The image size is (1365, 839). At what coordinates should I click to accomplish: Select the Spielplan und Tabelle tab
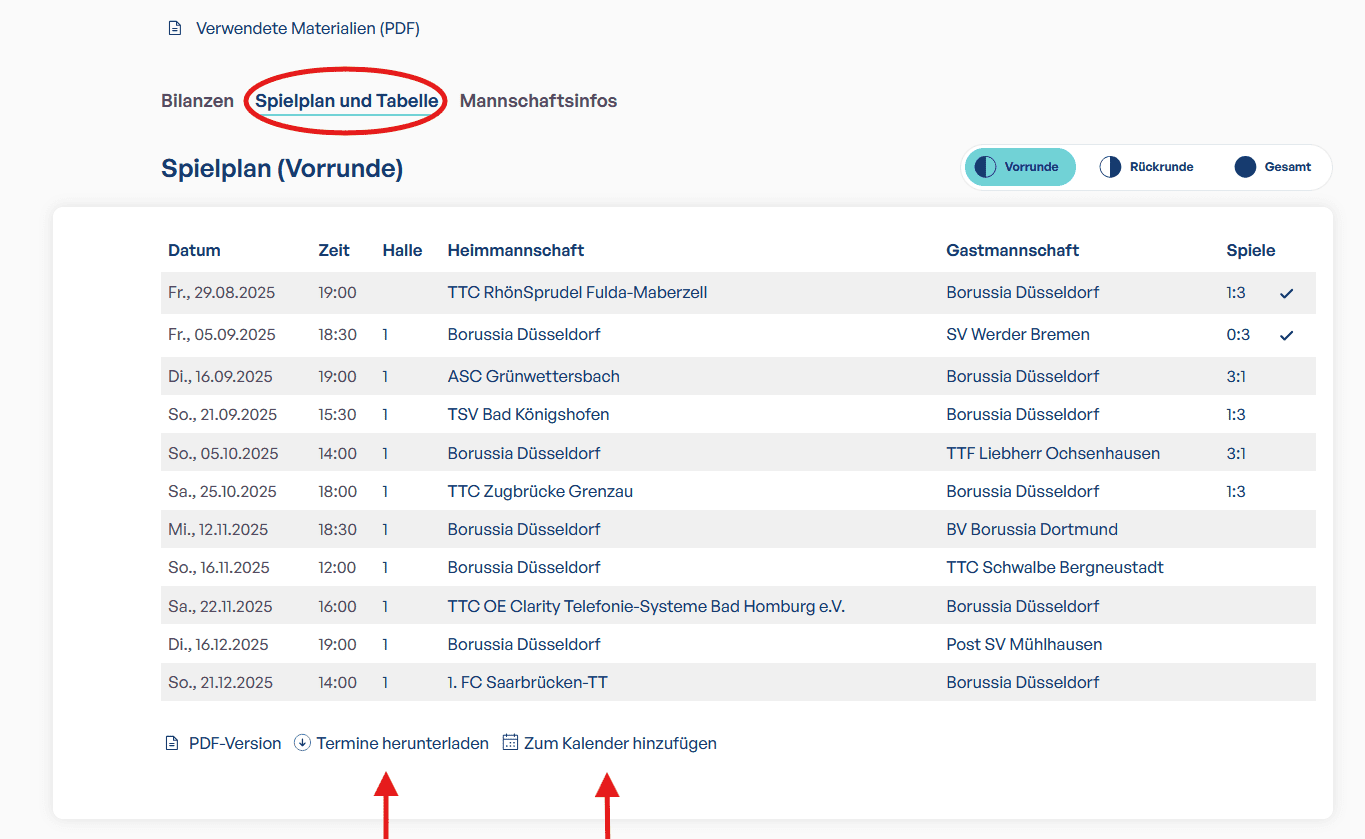pos(346,101)
